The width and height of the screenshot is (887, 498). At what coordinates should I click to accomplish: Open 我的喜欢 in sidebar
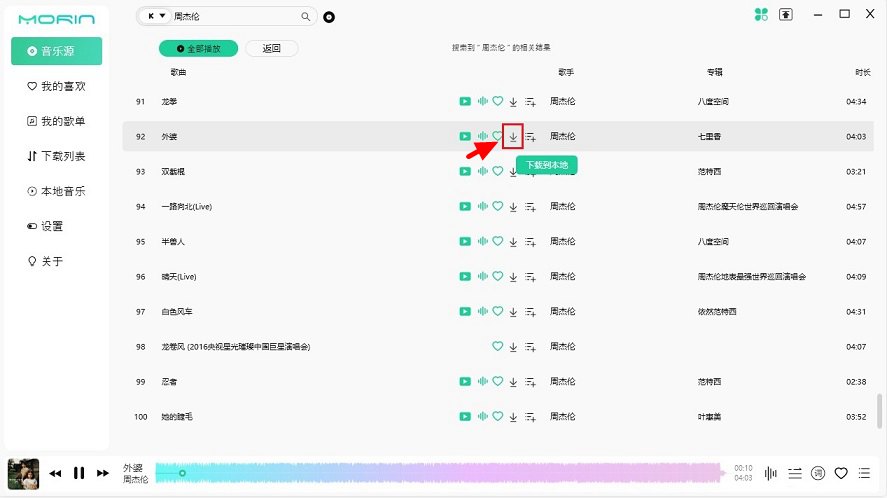point(57,86)
